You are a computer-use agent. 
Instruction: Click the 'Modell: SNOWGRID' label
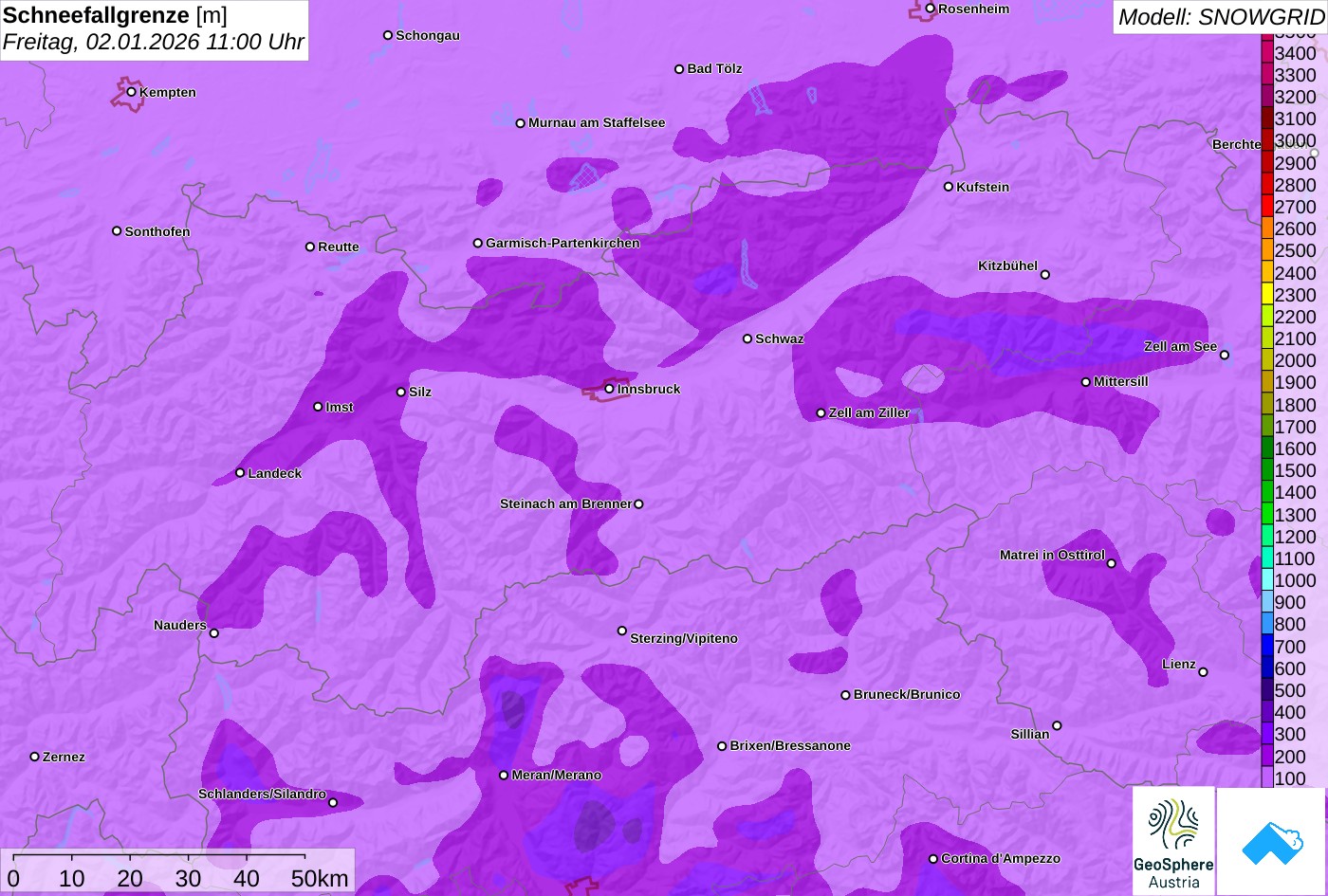(1221, 17)
